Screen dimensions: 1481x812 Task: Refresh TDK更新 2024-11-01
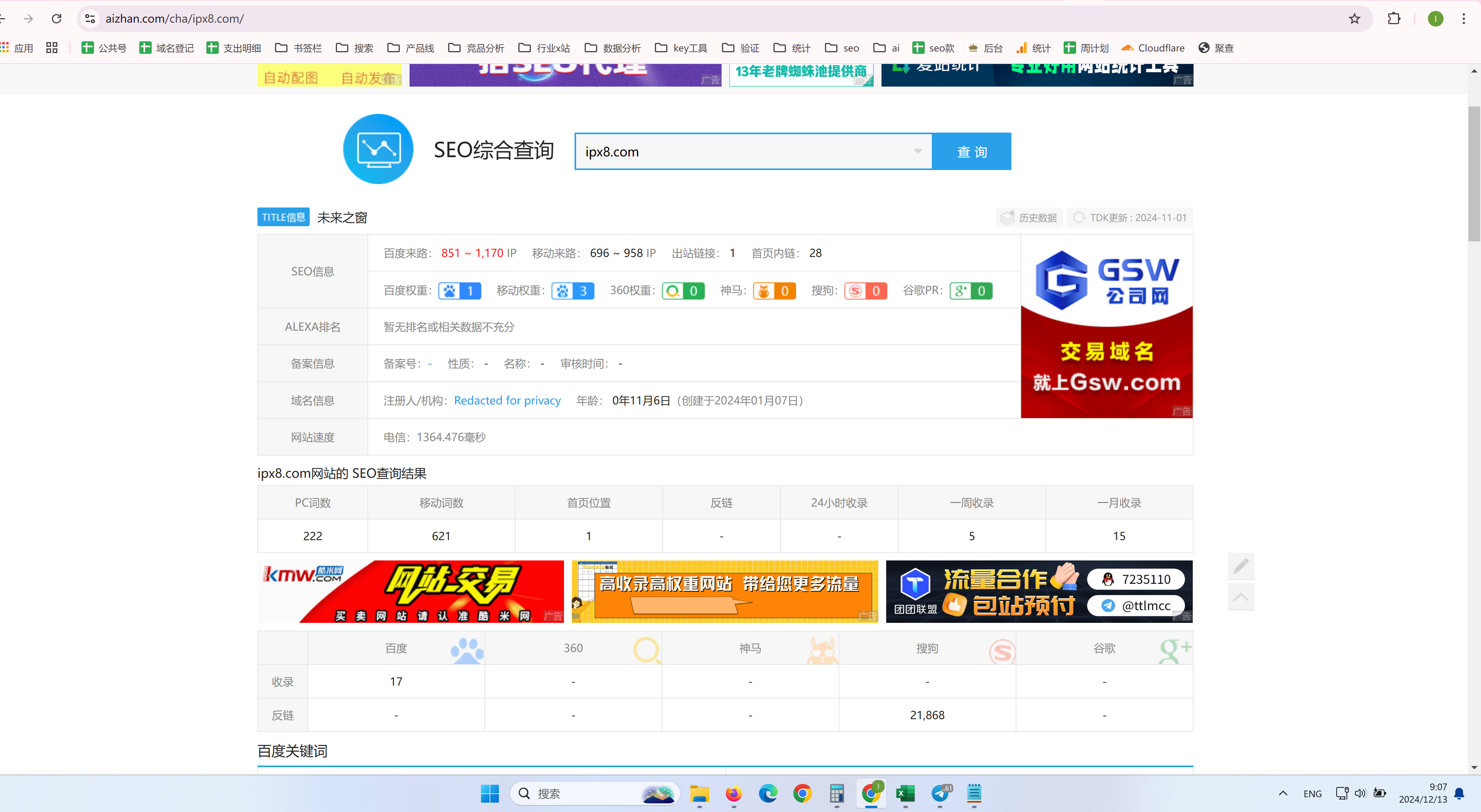pos(1130,217)
